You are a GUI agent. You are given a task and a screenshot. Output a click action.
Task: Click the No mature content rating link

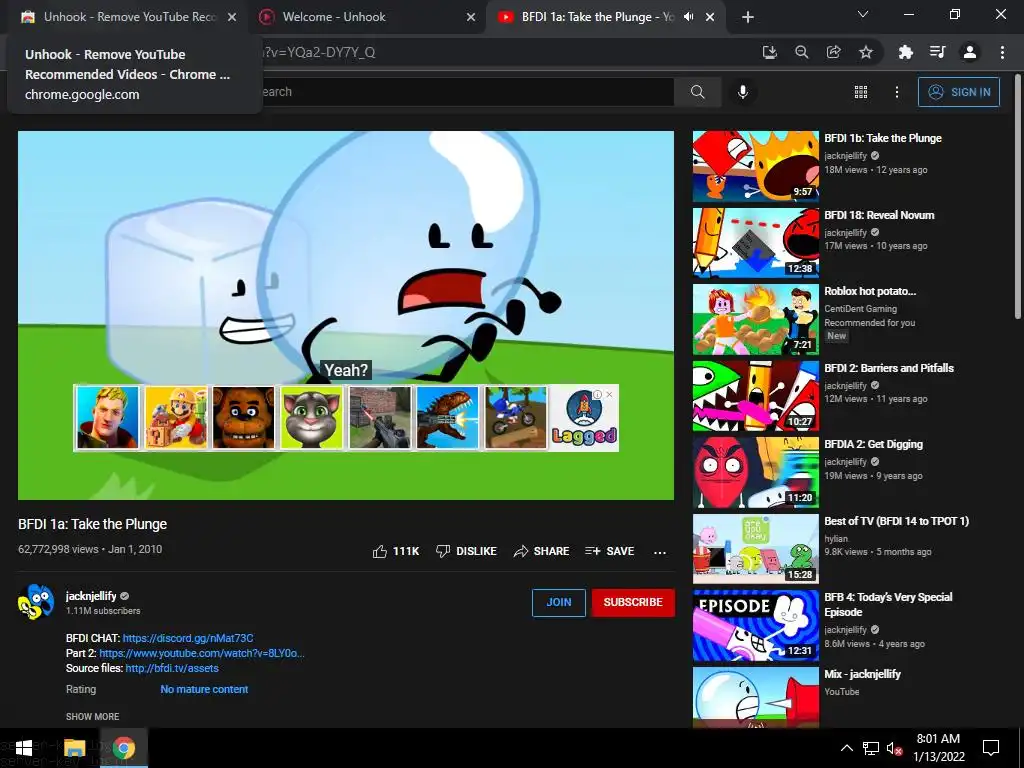[204, 689]
